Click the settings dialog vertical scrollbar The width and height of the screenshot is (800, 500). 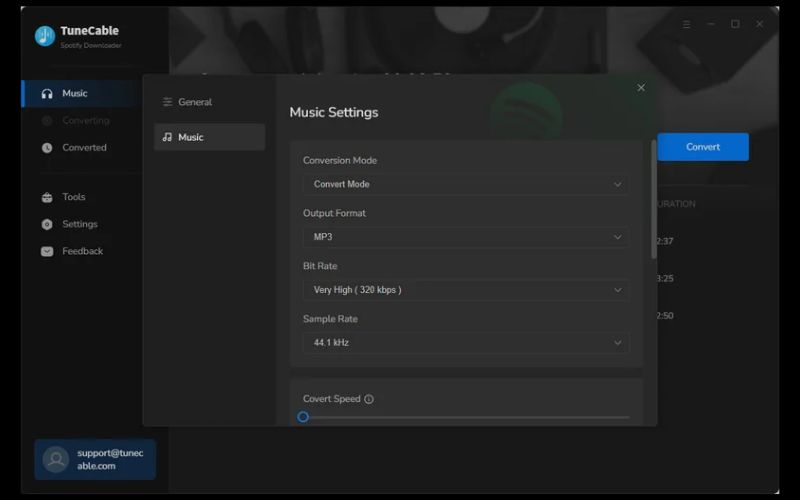[x=654, y=200]
